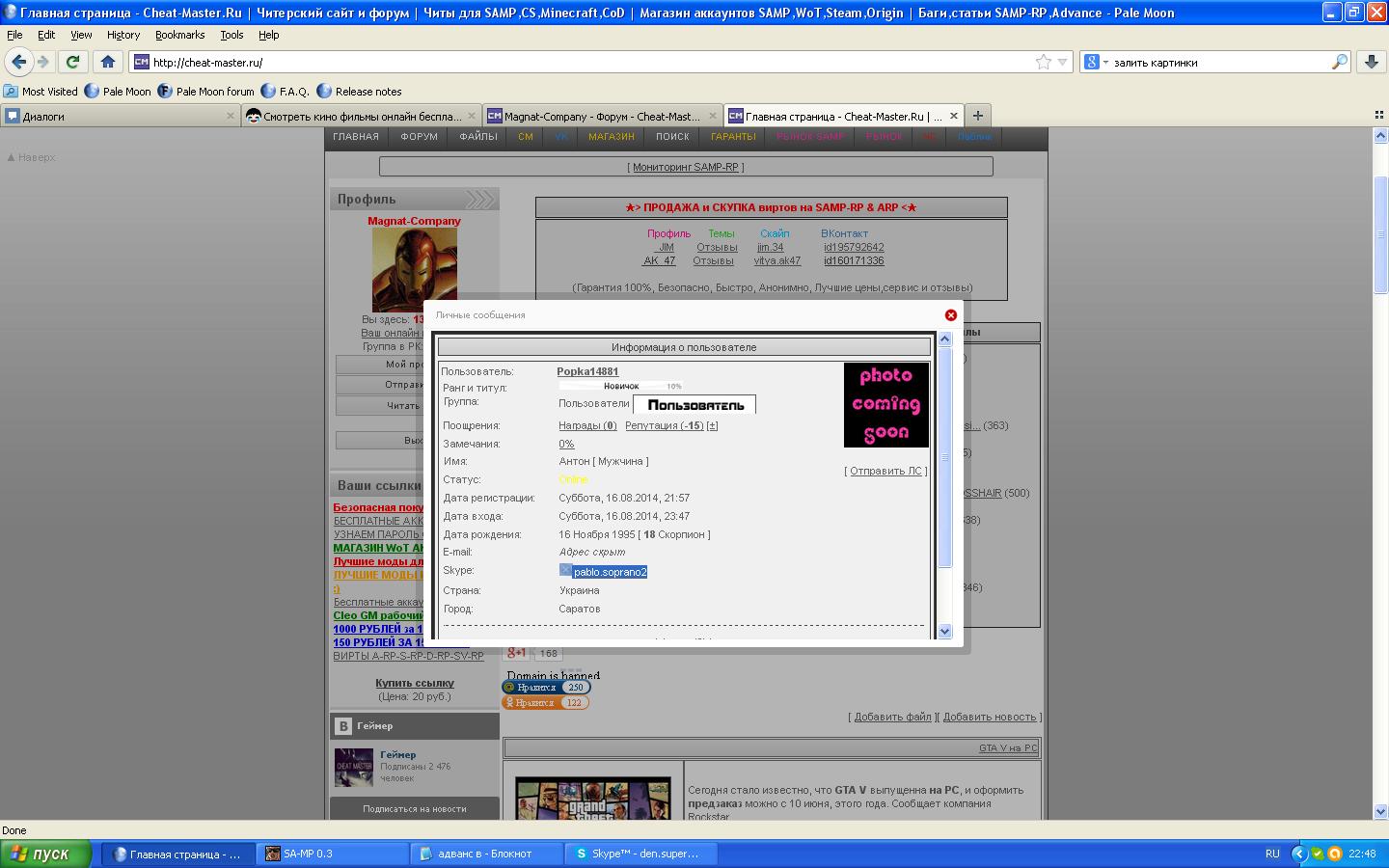Open the адванс в - Блокнот taskbar item
1389x868 pixels.
[x=488, y=854]
